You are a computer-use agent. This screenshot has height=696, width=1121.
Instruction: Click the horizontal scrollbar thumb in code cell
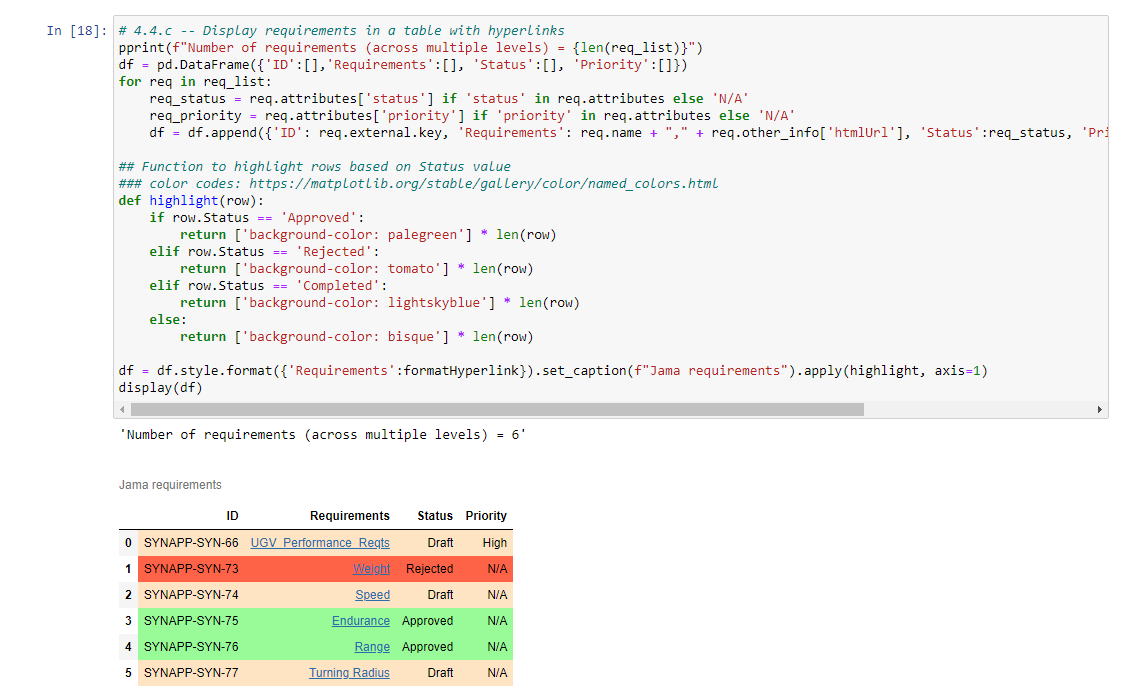click(x=497, y=409)
